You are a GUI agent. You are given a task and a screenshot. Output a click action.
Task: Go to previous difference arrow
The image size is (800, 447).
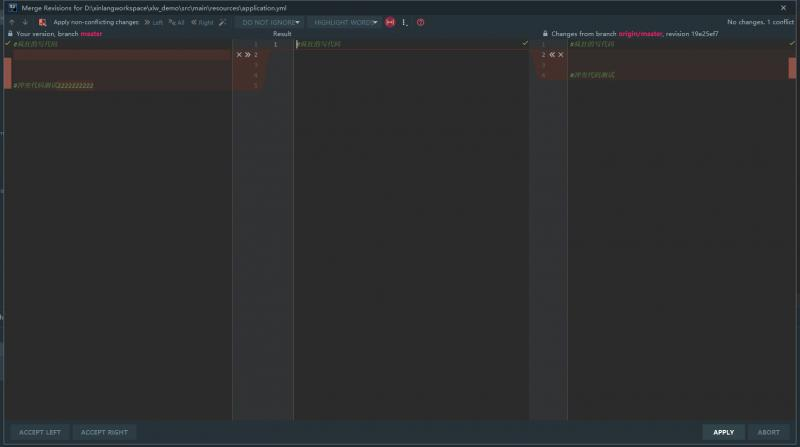[12, 22]
